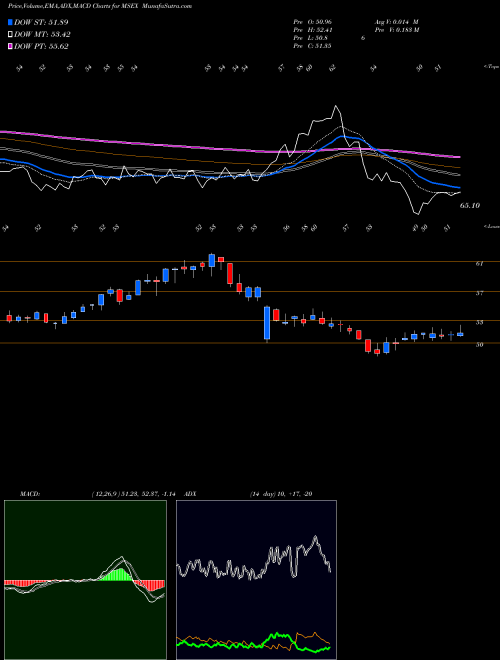Viewport: 500px width, 660px height.
Task: Click the 50 price axis label
Action: pyautogui.click(x=479, y=345)
